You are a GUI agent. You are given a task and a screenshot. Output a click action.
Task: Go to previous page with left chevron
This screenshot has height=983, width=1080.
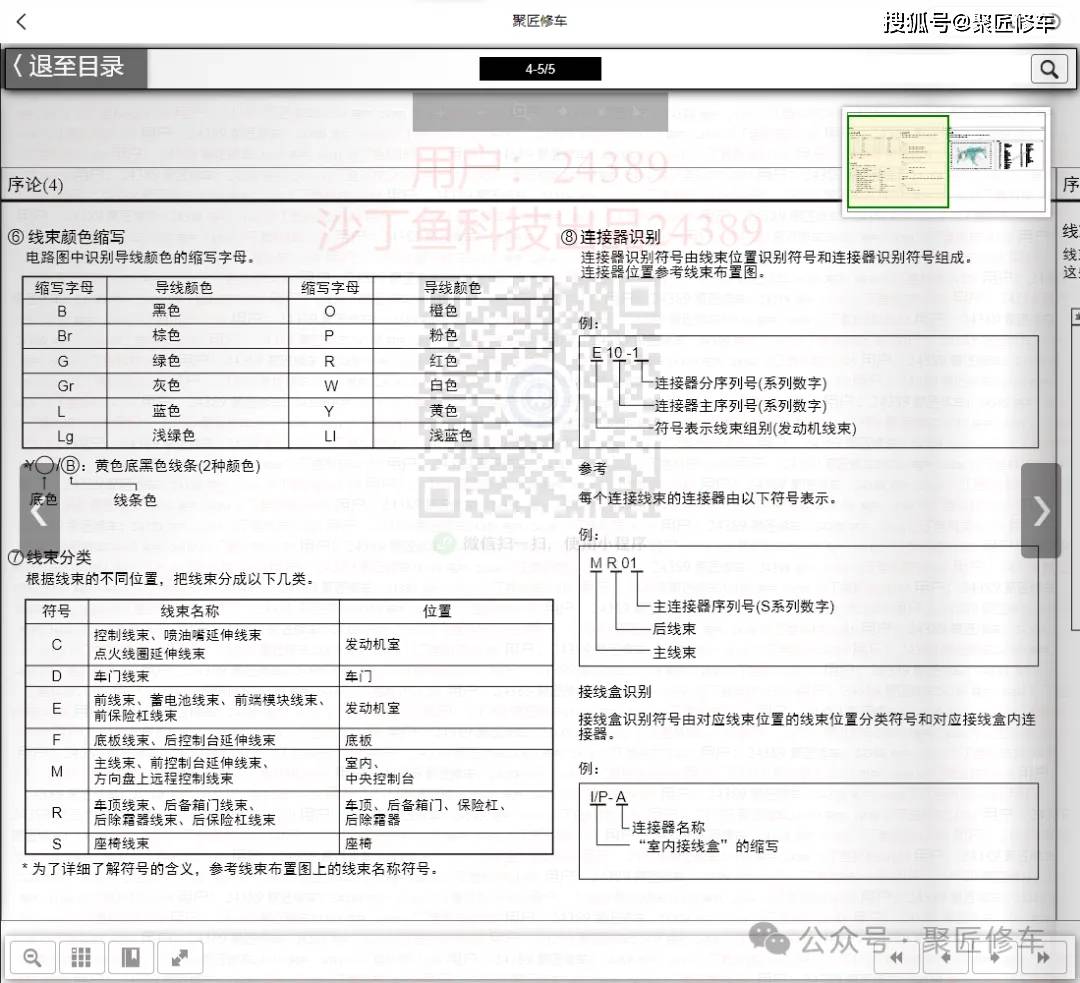click(x=39, y=510)
